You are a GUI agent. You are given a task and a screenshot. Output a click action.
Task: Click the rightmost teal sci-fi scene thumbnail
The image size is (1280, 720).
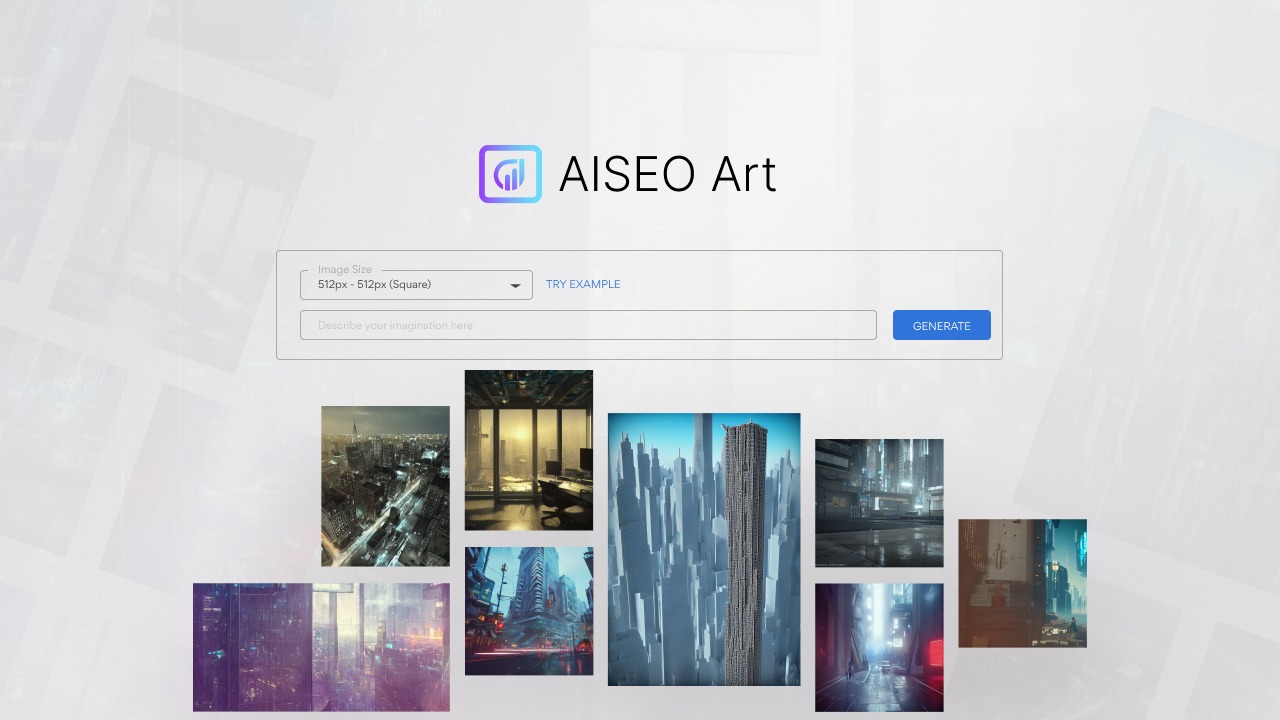point(1022,583)
